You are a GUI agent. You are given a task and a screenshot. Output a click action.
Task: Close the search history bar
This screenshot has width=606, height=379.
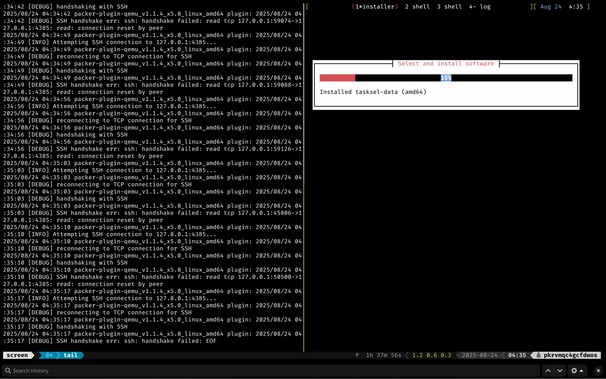(598, 371)
